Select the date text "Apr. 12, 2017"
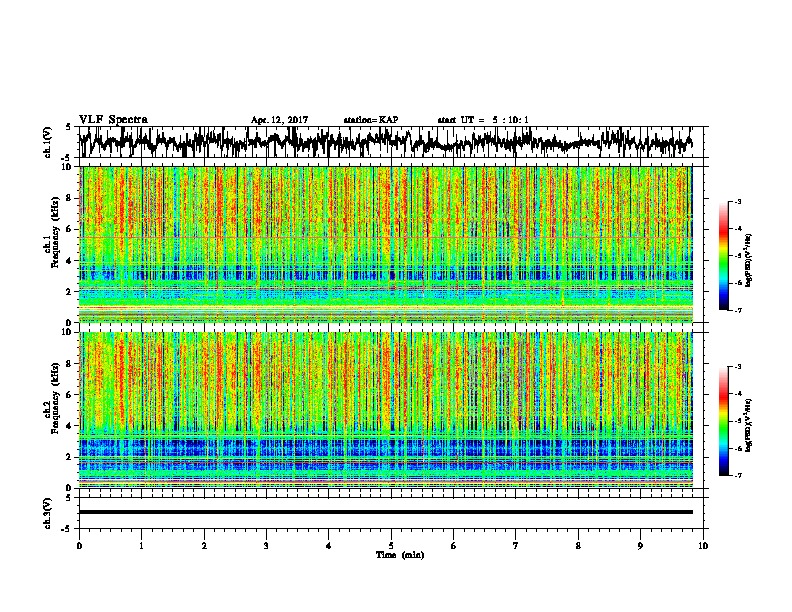Image resolution: width=792 pixels, height=612 pixels. [279, 120]
